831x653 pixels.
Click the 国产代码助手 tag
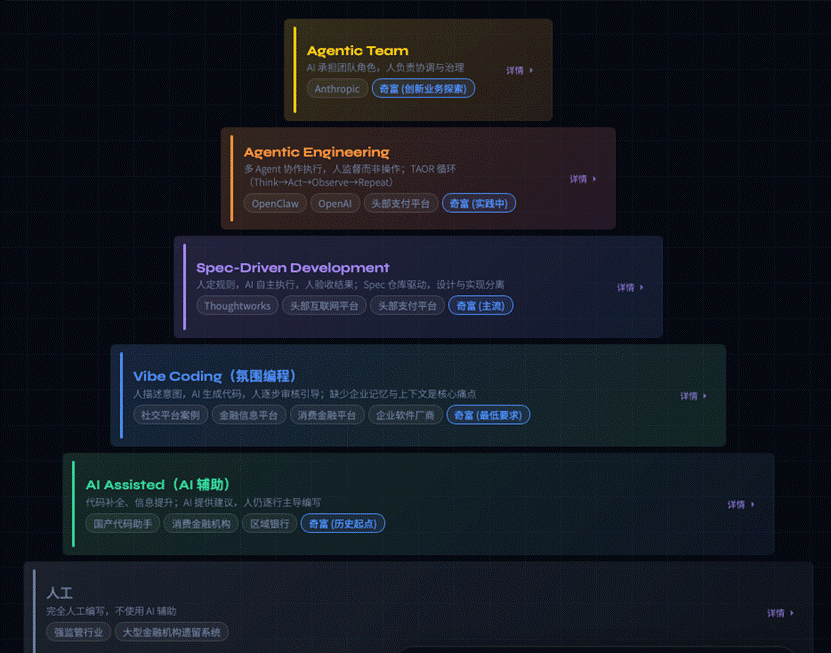click(x=123, y=524)
